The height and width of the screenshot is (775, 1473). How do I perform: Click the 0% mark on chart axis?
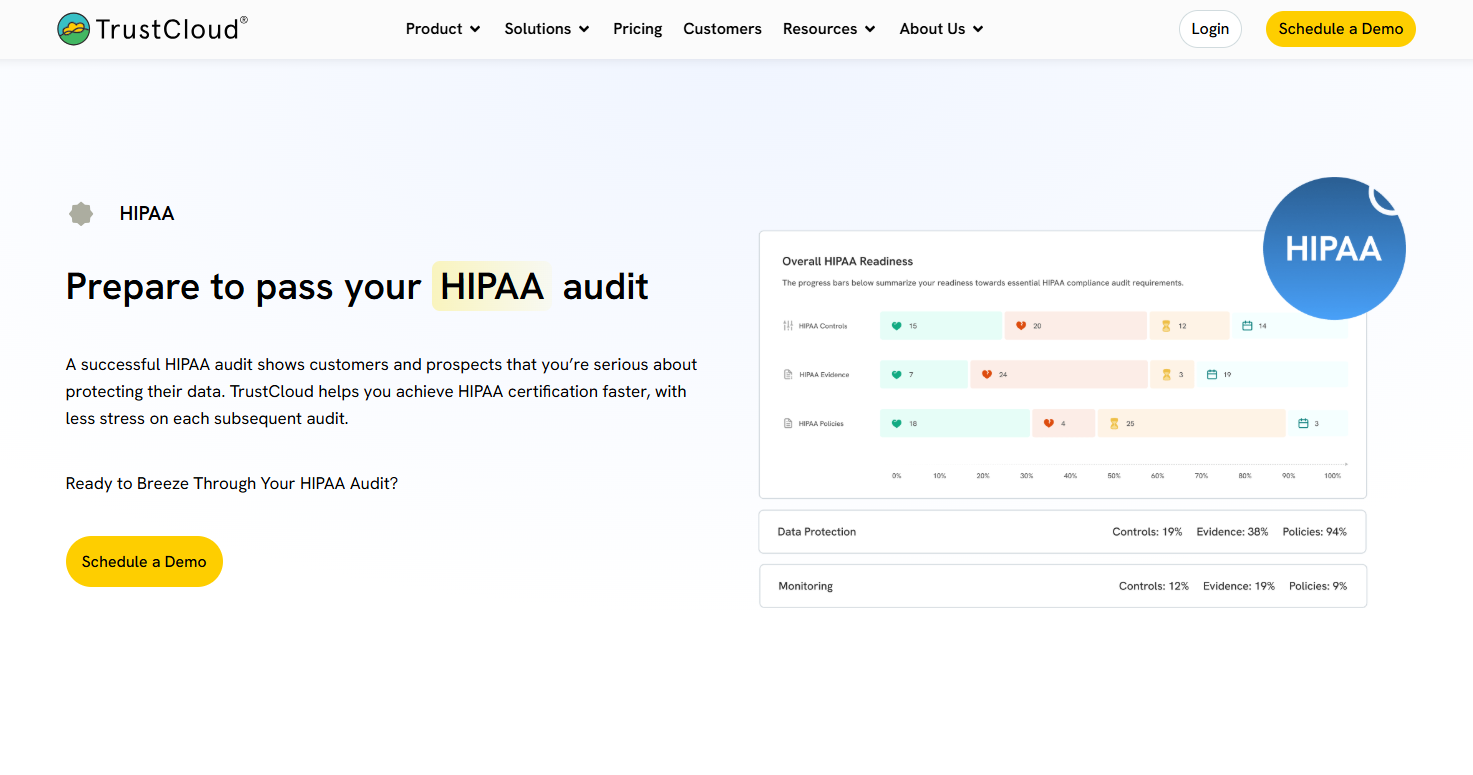(897, 476)
